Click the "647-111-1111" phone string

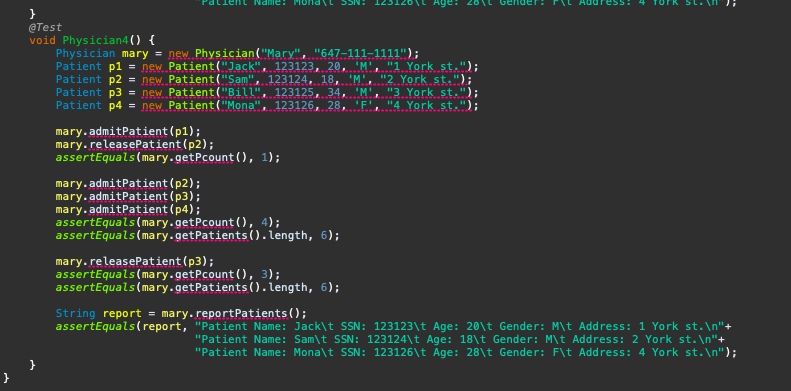pyautogui.click(x=360, y=53)
